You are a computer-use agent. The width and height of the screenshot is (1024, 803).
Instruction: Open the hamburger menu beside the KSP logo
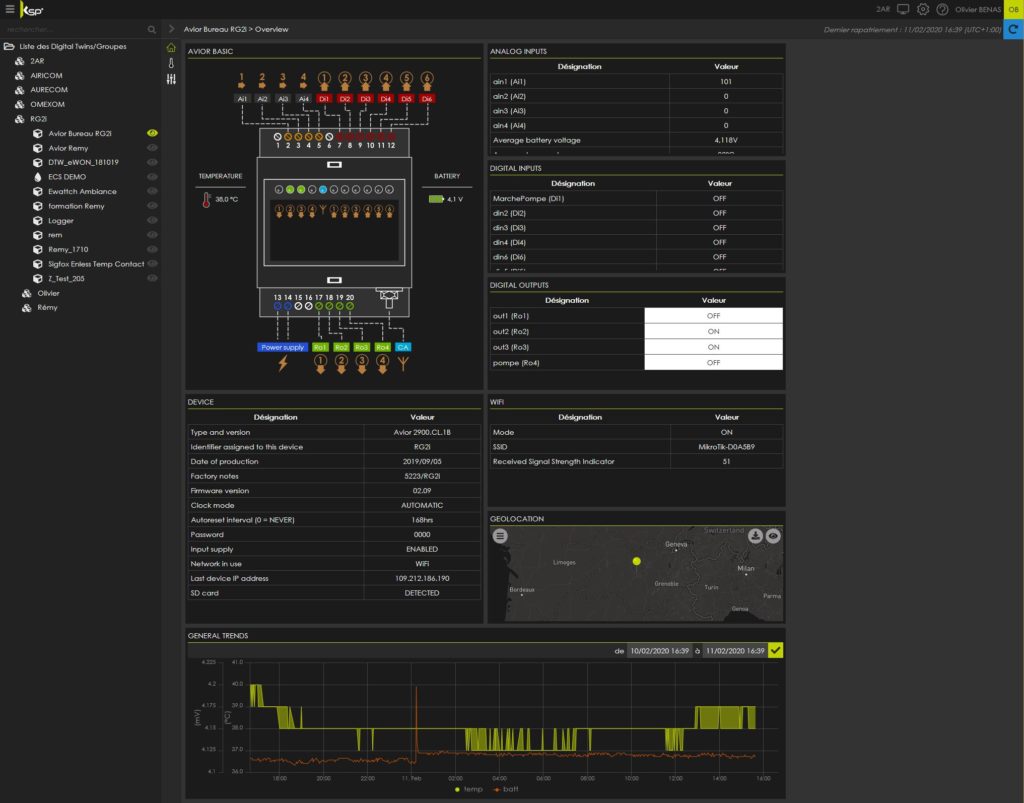click(x=10, y=9)
